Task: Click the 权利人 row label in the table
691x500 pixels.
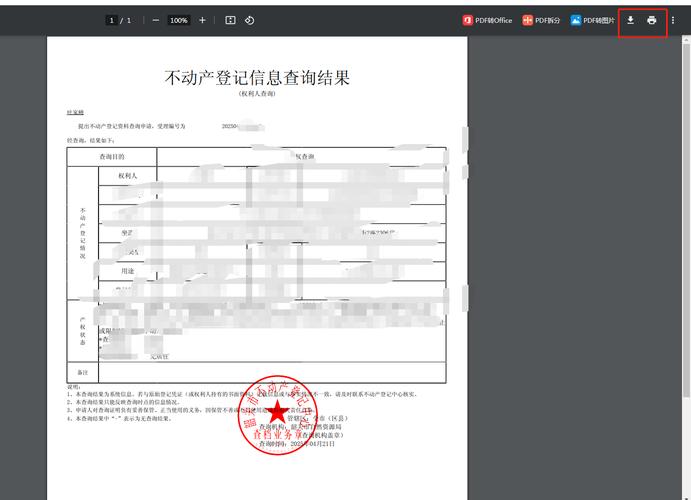Action: pyautogui.click(x=127, y=175)
